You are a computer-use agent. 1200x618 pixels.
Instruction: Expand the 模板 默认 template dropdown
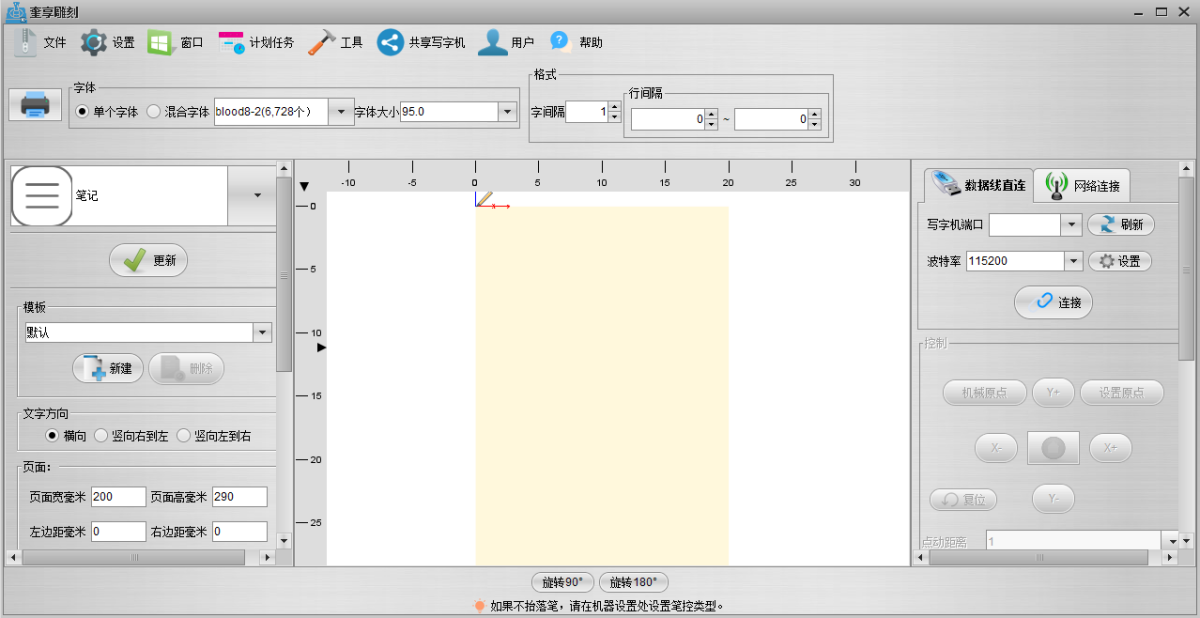(262, 333)
